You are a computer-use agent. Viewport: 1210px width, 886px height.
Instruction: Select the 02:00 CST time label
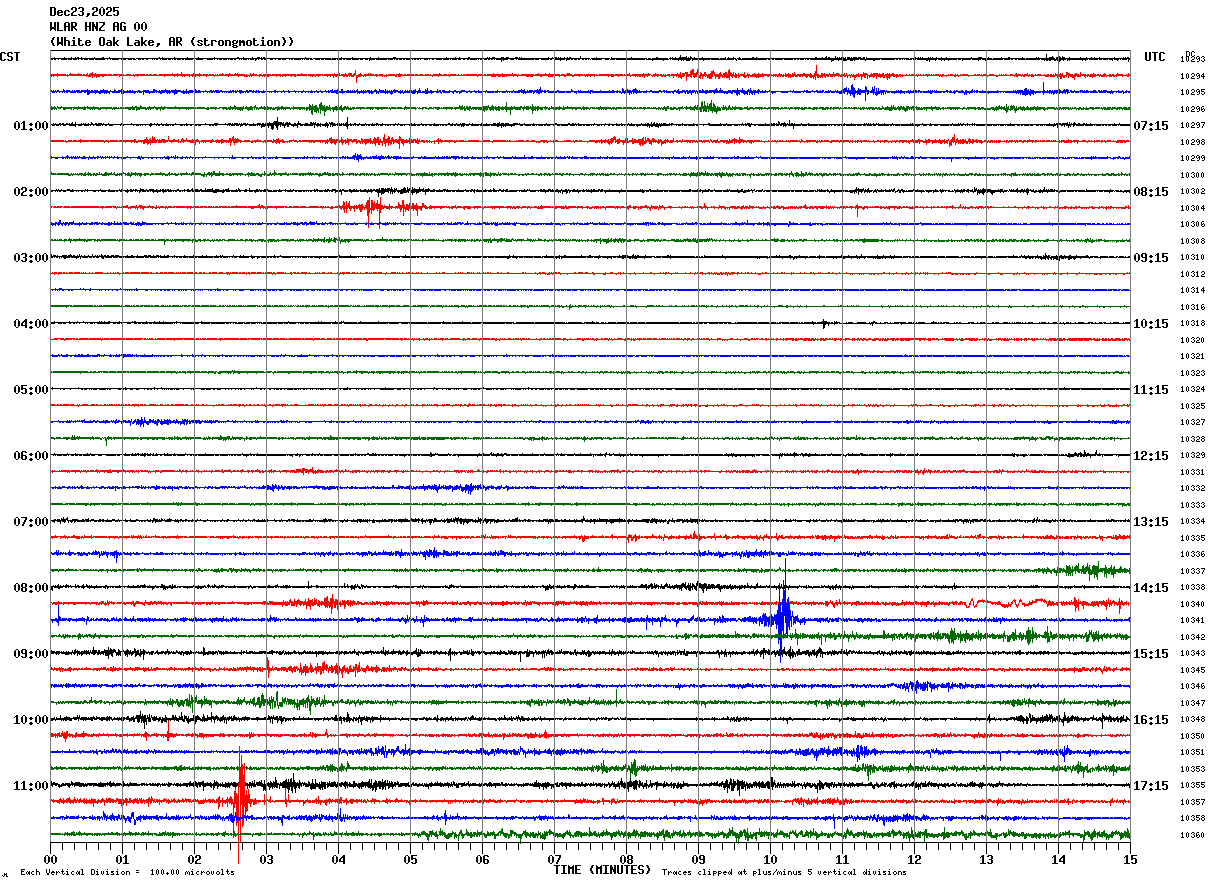(30, 192)
